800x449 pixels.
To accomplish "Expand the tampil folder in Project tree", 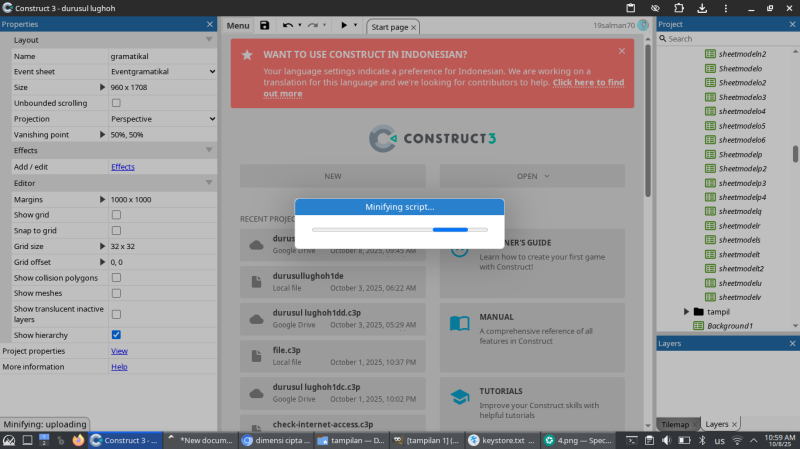I will tap(686, 312).
